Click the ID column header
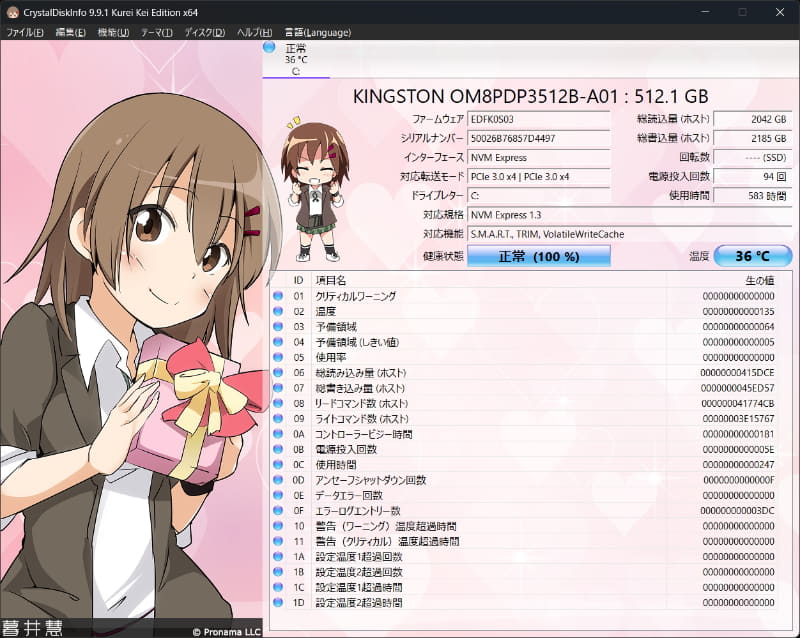Screen dimensions: 800x638 click(x=298, y=280)
